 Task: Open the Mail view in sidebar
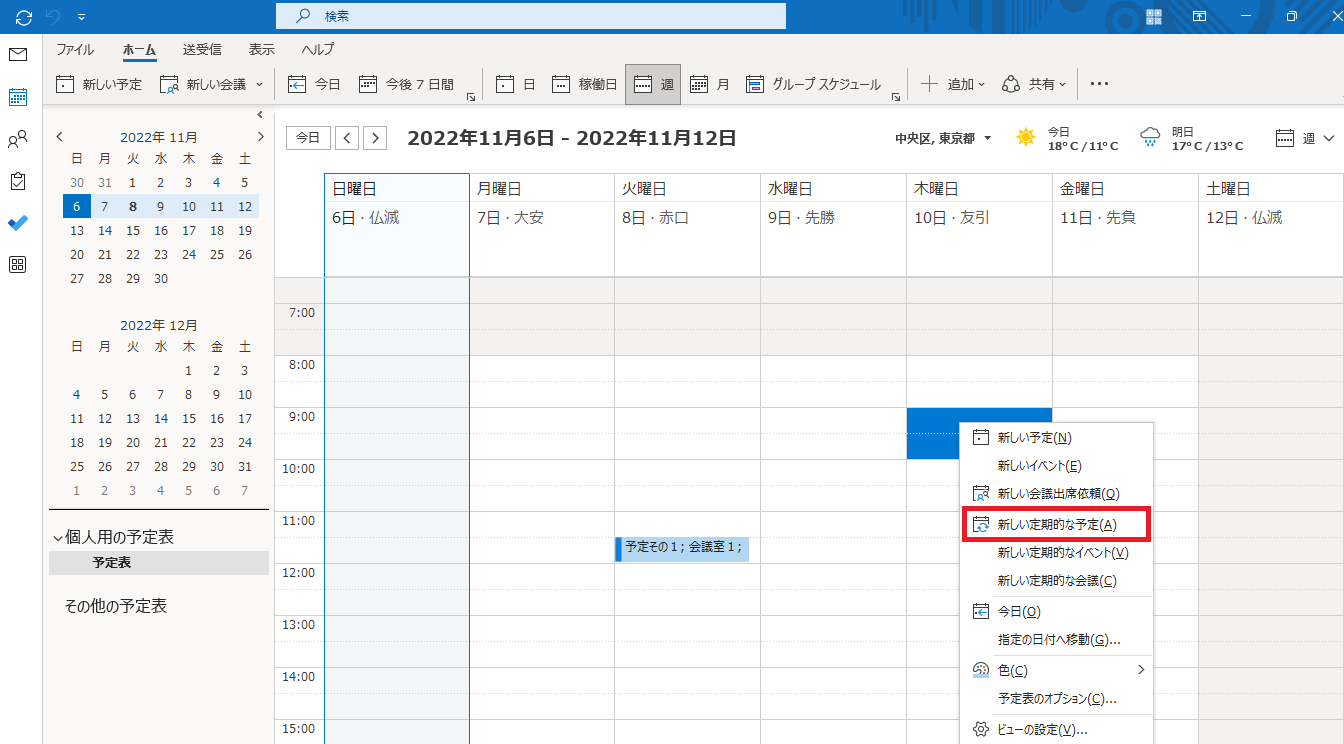[x=18, y=55]
